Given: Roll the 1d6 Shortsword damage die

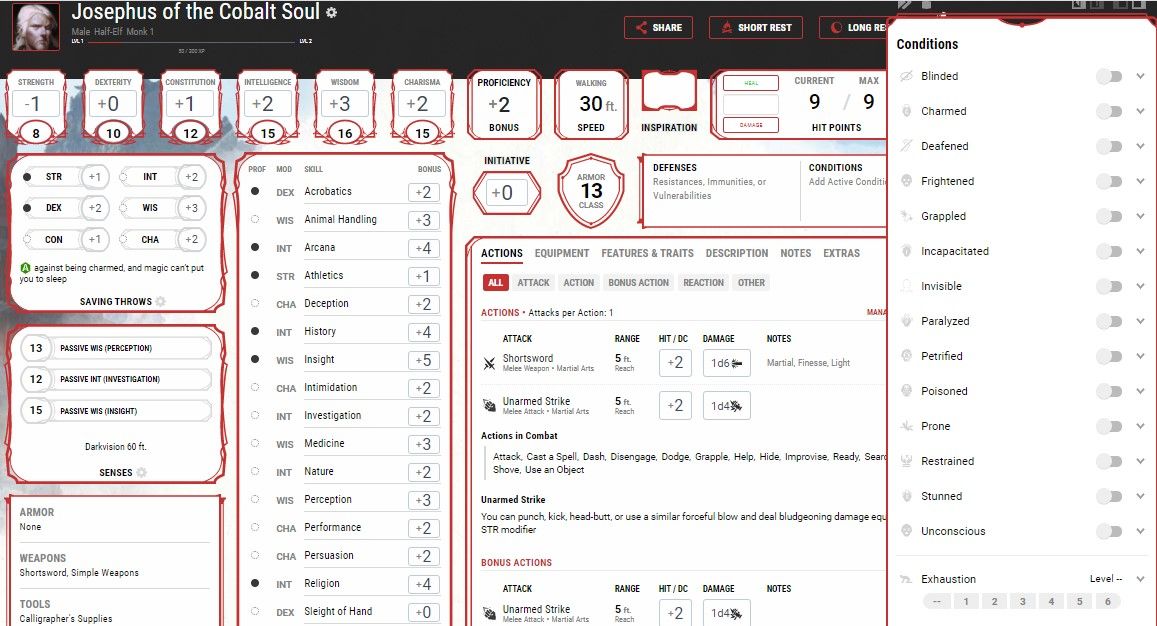Looking at the screenshot, I should tap(727, 363).
